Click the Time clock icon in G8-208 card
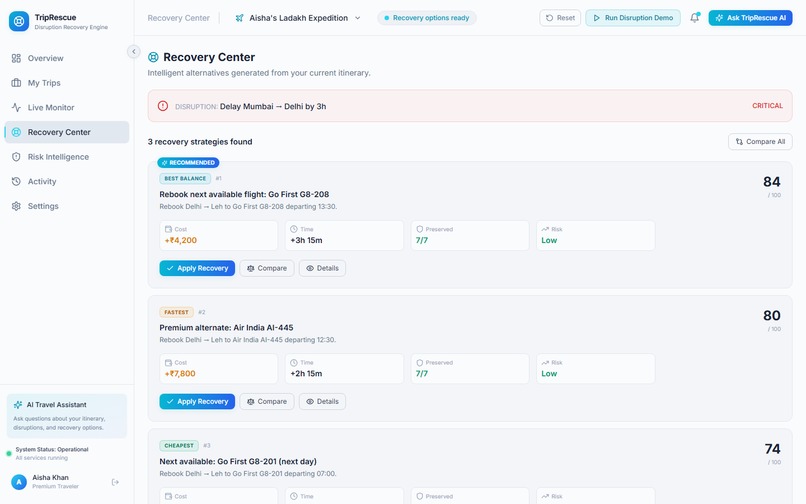 tap(294, 229)
